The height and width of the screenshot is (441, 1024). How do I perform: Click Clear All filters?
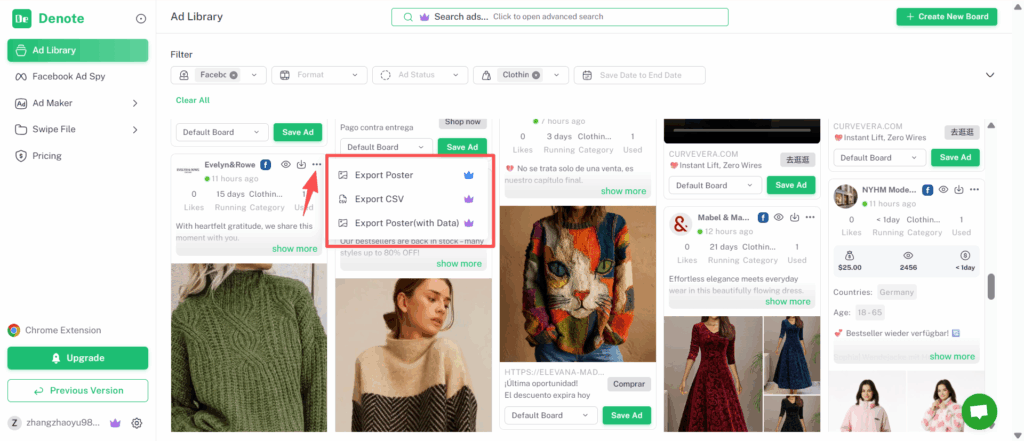click(x=193, y=100)
